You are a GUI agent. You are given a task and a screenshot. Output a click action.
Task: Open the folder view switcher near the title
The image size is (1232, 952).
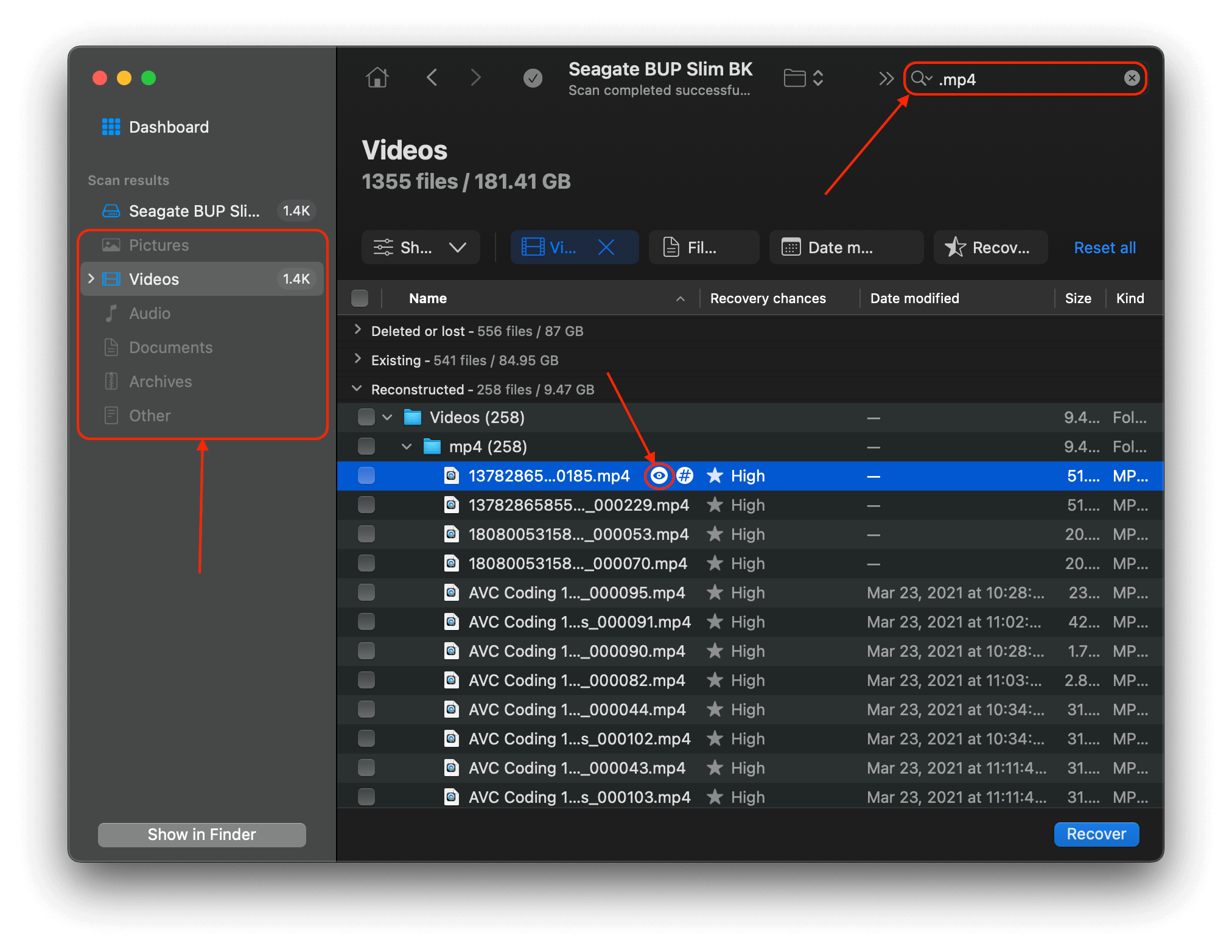tap(803, 77)
